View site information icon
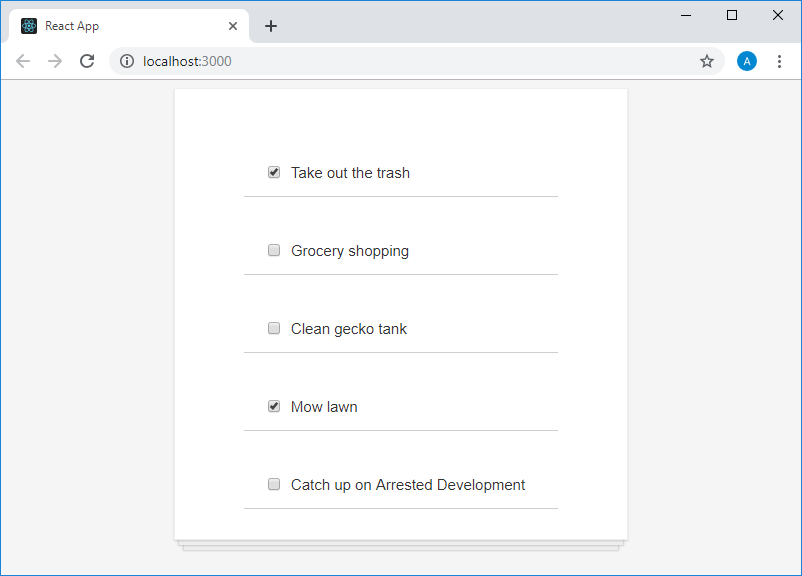Screen dimensions: 802x576 (x=127, y=61)
